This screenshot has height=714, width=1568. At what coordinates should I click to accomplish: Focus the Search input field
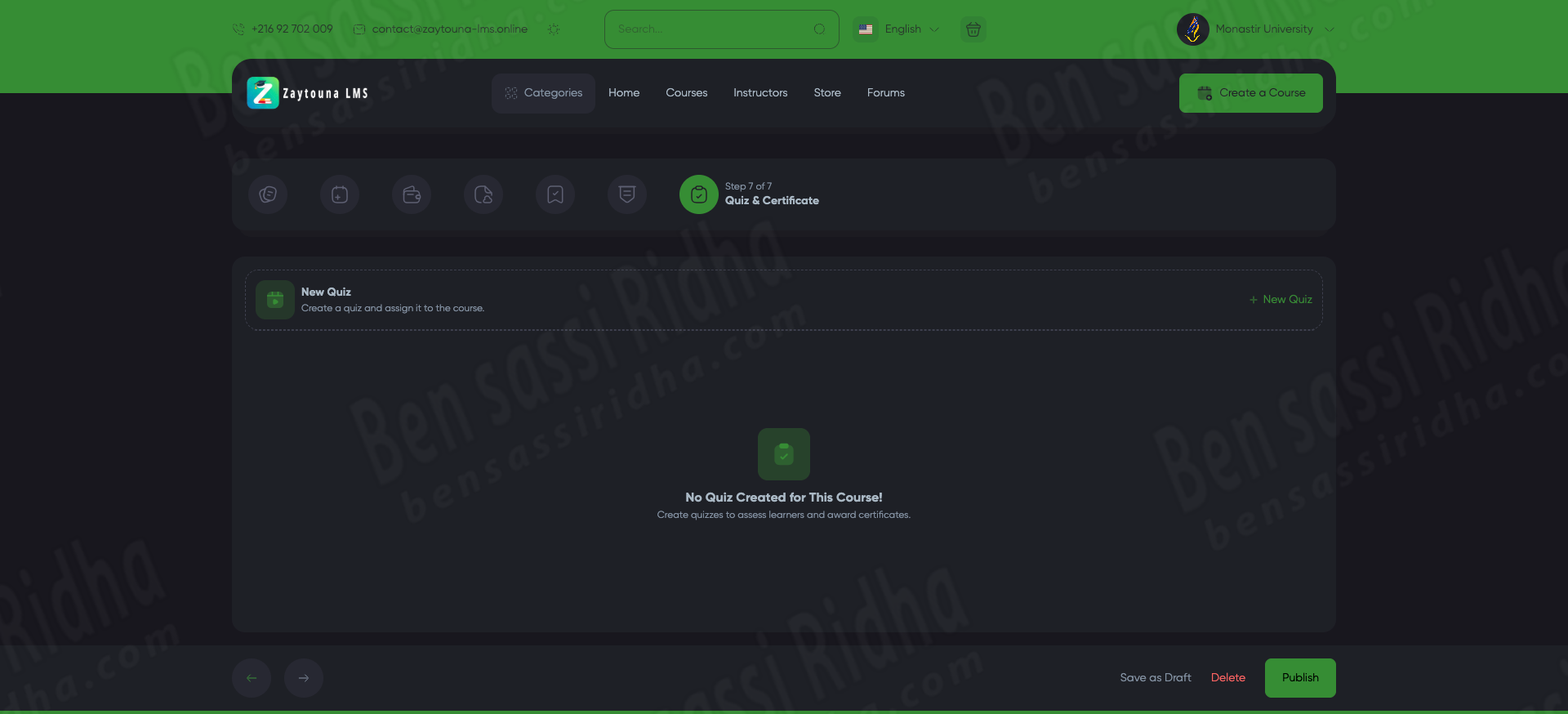pos(710,29)
